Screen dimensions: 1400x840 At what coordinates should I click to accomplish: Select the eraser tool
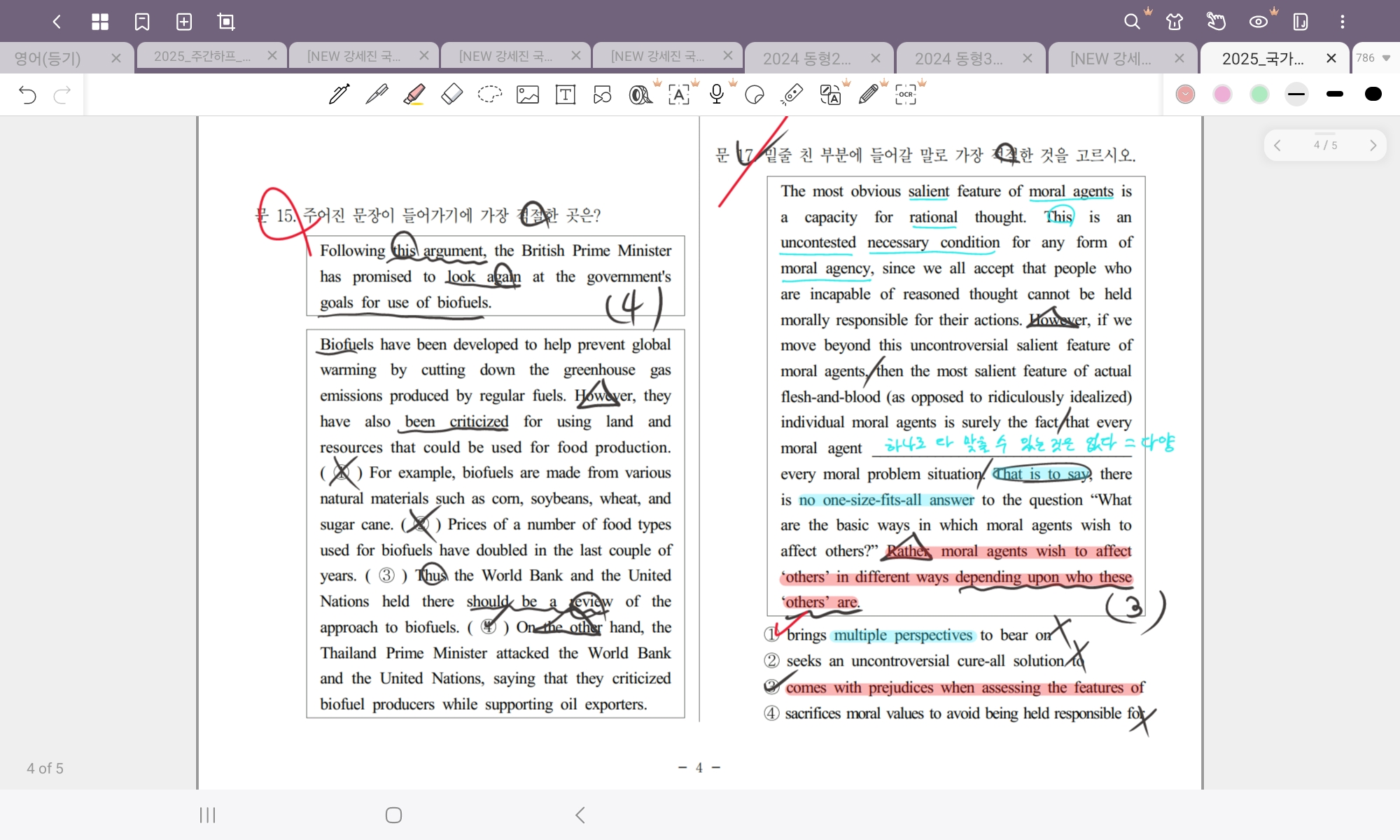pos(452,94)
